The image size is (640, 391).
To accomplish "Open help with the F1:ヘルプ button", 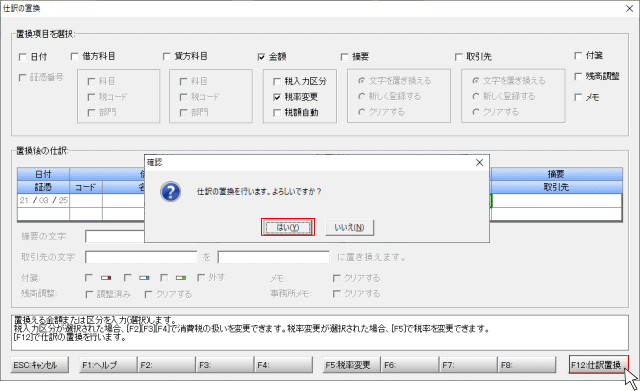I will tap(108, 365).
